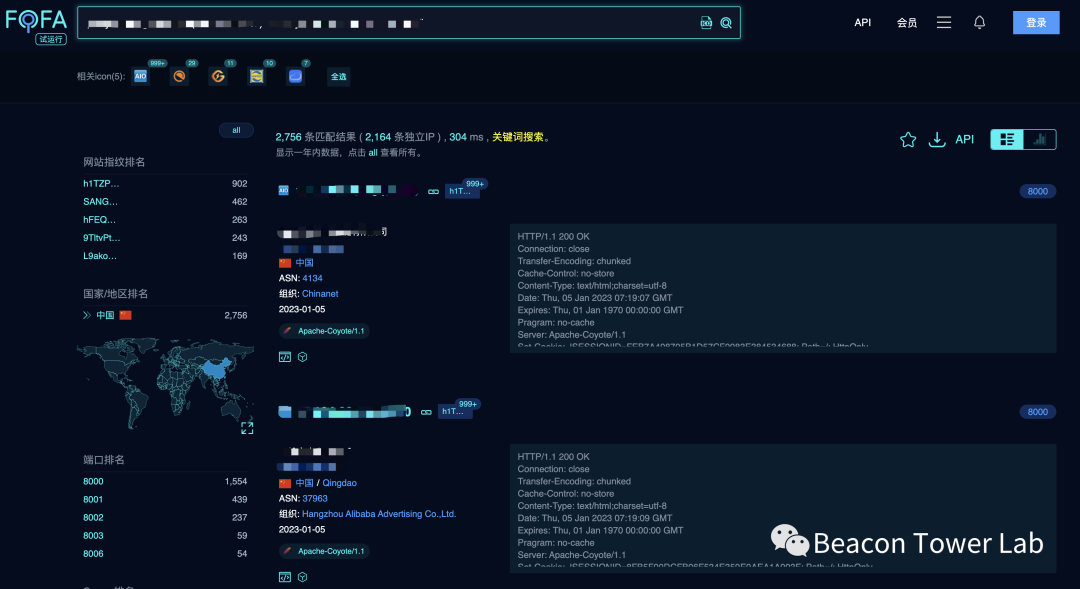Click the 关键词搜索 keyword search link
Screen dimensions: 1080x589
518,137
